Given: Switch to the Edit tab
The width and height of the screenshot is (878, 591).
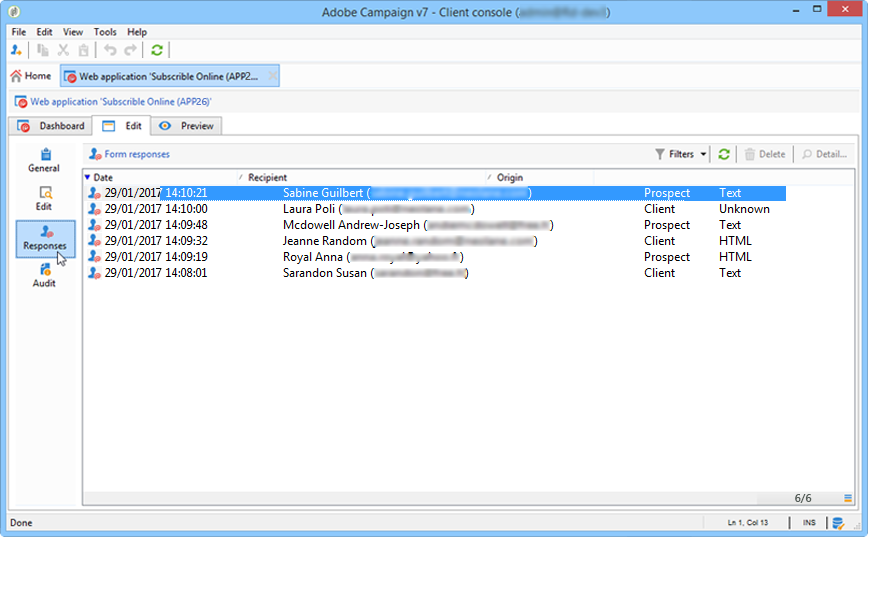Looking at the screenshot, I should tap(122, 126).
